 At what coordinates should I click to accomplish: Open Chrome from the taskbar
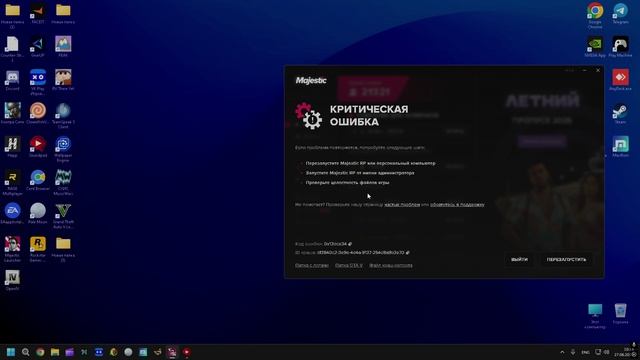pyautogui.click(x=40, y=352)
